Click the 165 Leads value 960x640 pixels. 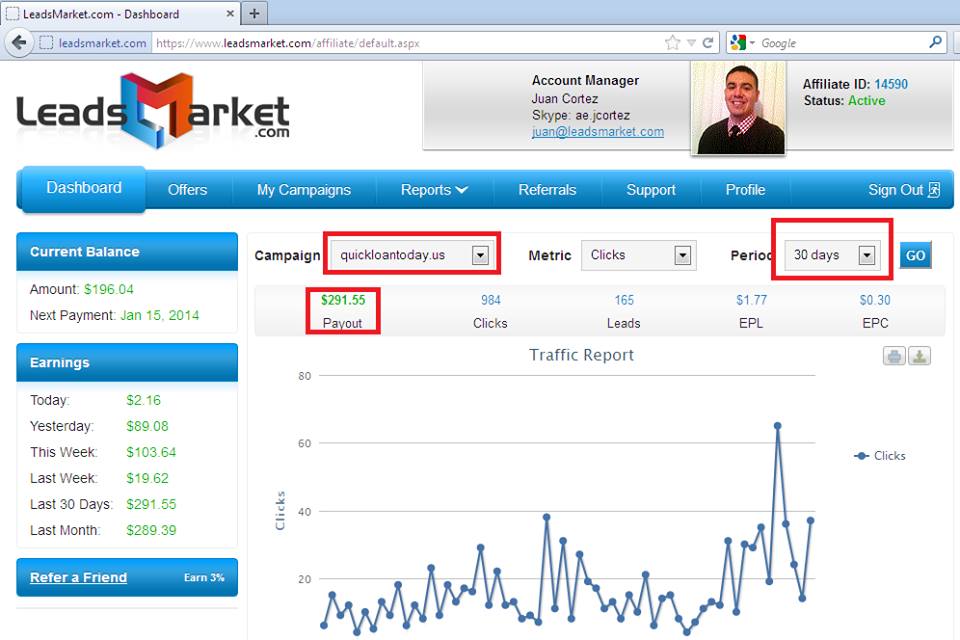pos(624,300)
